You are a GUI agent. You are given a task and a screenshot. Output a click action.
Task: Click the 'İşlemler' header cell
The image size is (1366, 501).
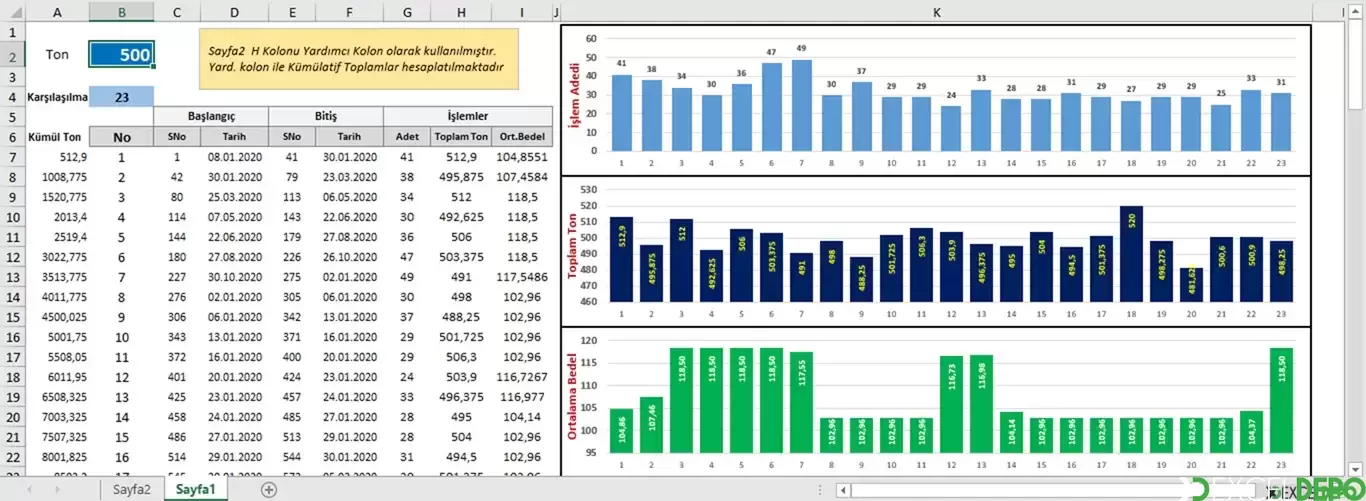click(468, 116)
